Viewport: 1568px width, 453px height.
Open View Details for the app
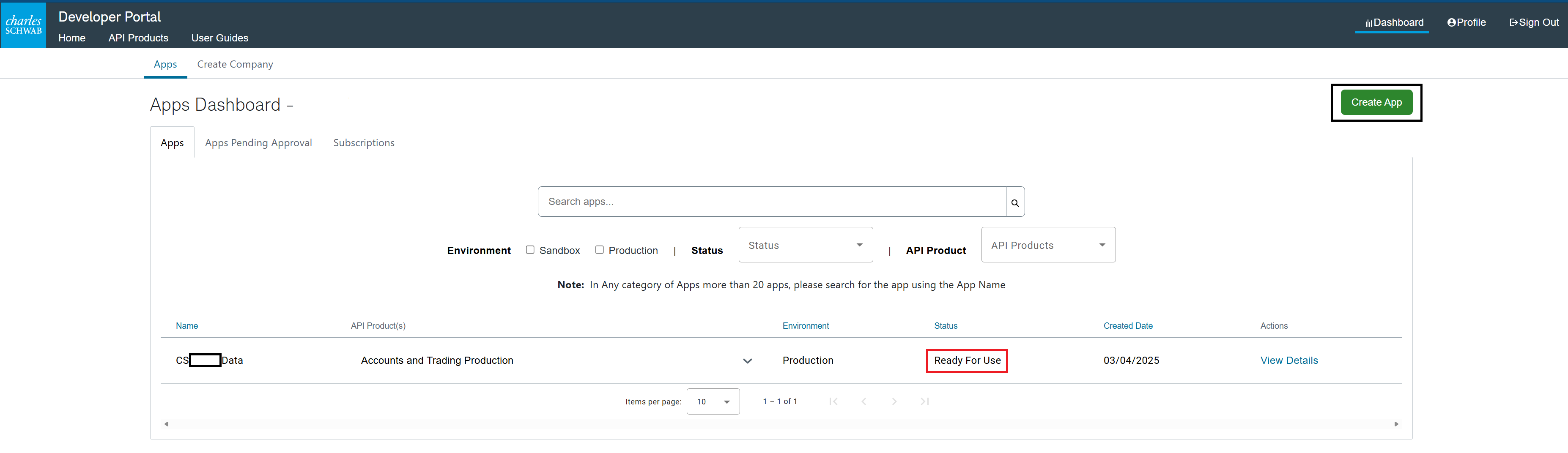[1288, 360]
